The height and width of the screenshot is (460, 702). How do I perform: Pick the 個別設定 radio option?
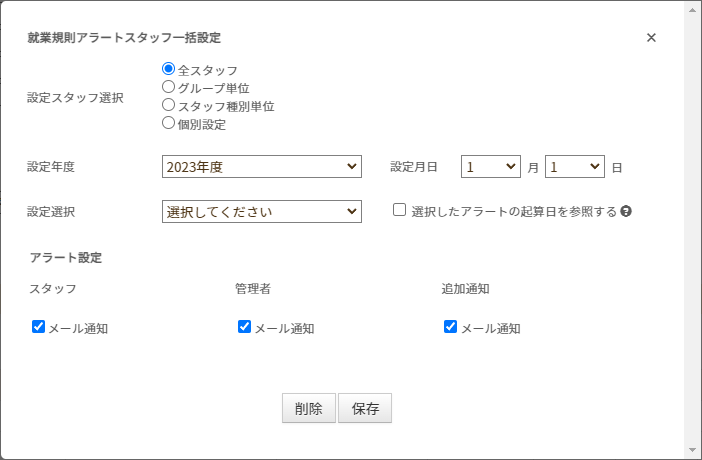tap(168, 123)
